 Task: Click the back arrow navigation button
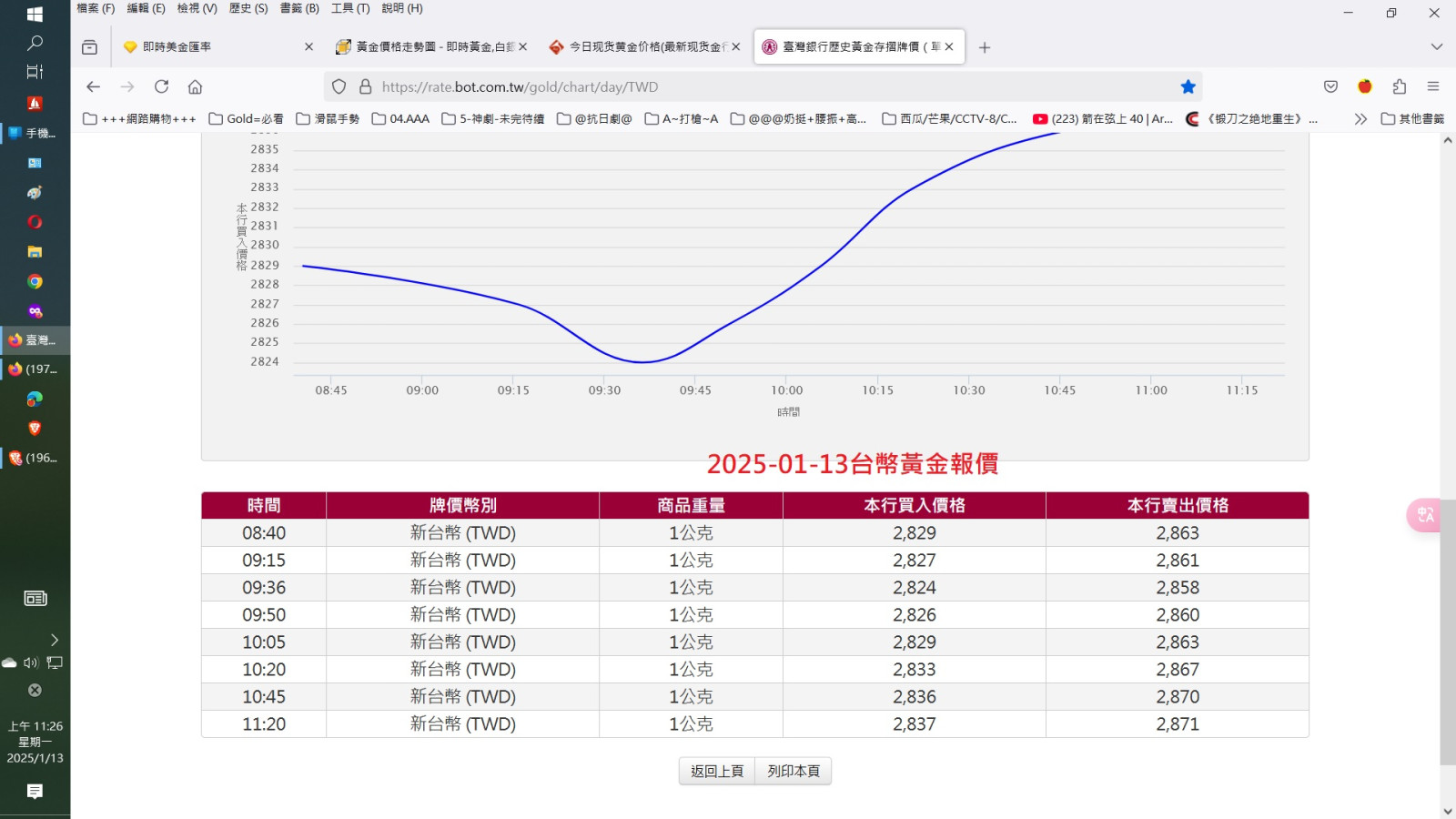(93, 86)
